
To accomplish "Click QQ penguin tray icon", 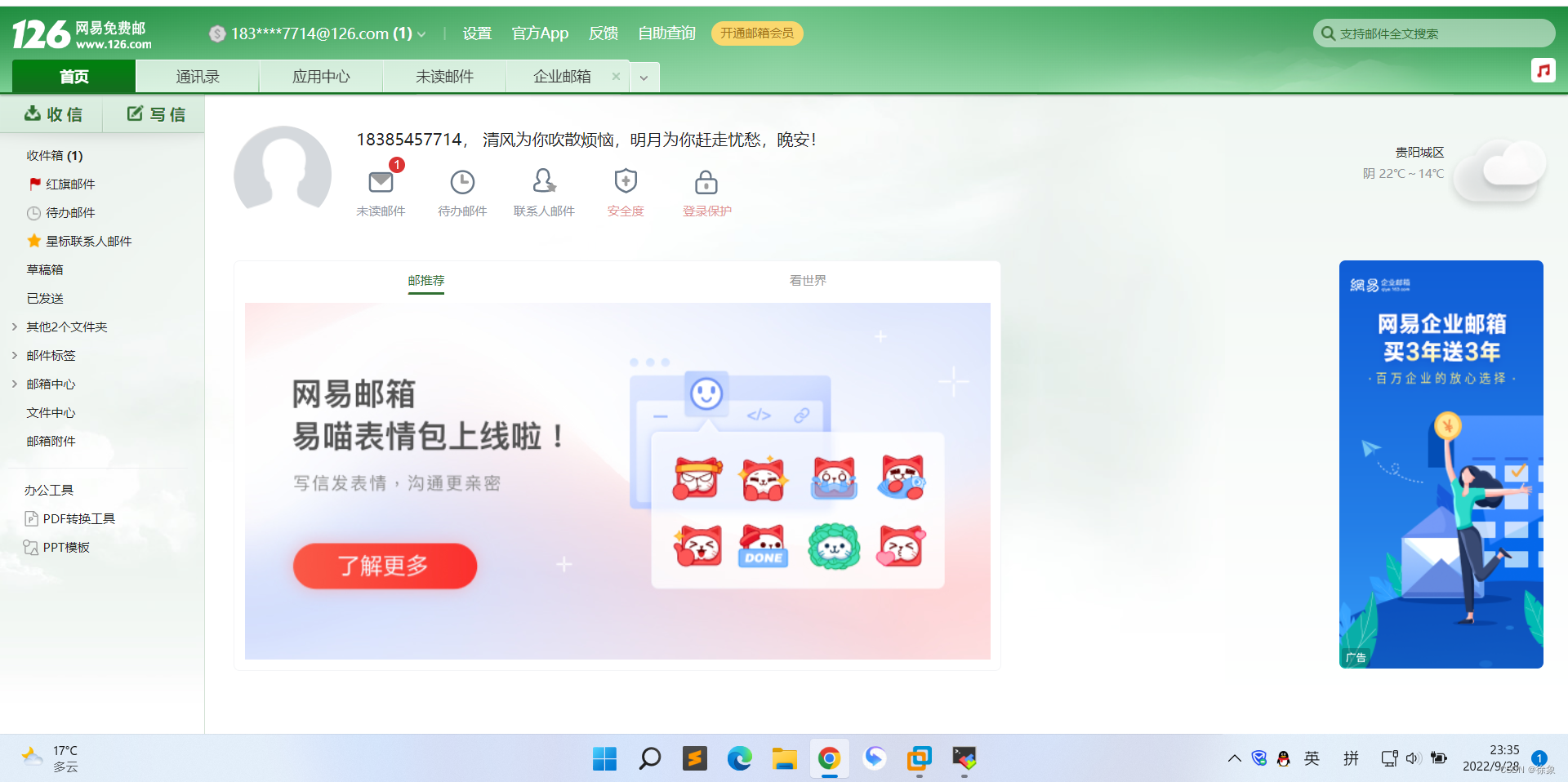I will (1284, 758).
